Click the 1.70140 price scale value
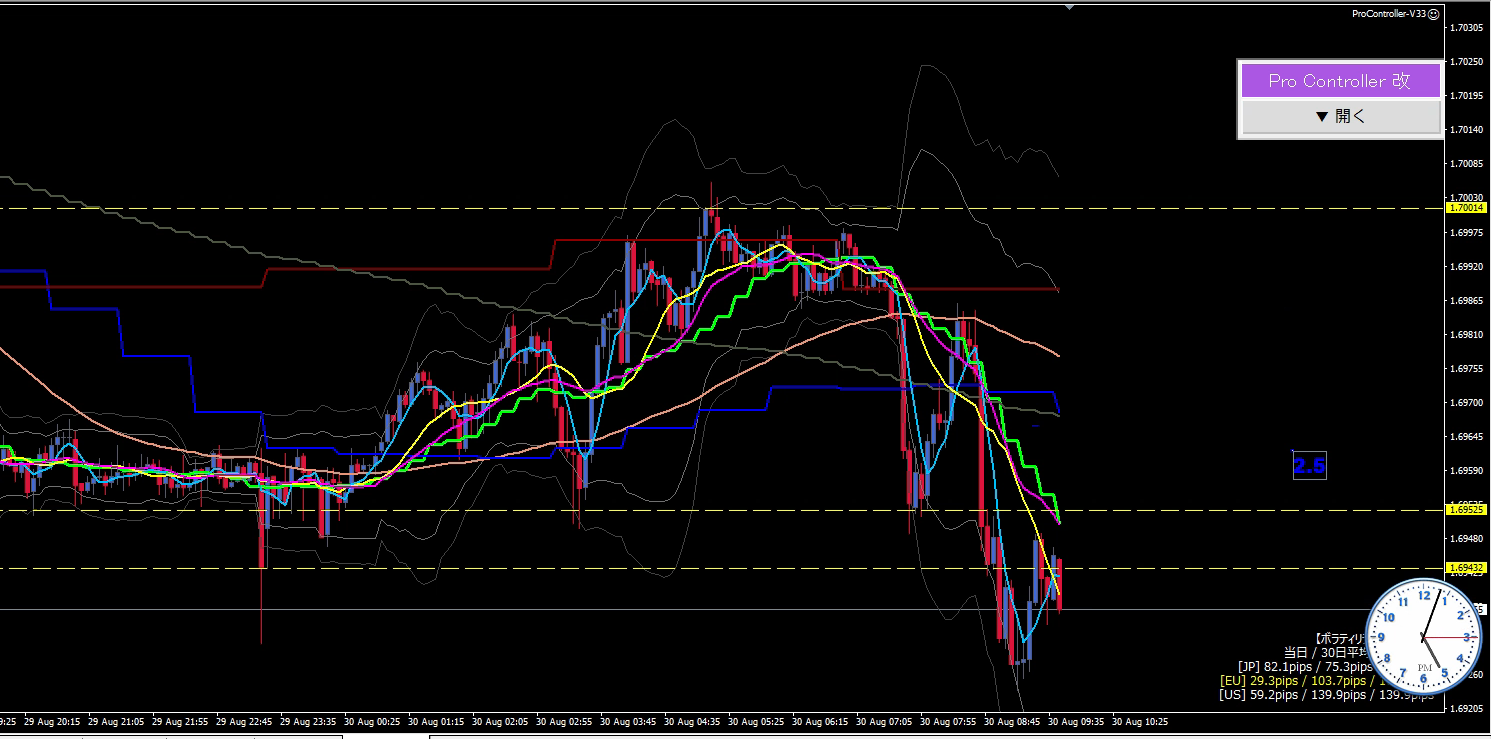The height and width of the screenshot is (739, 1491). pos(1466,130)
